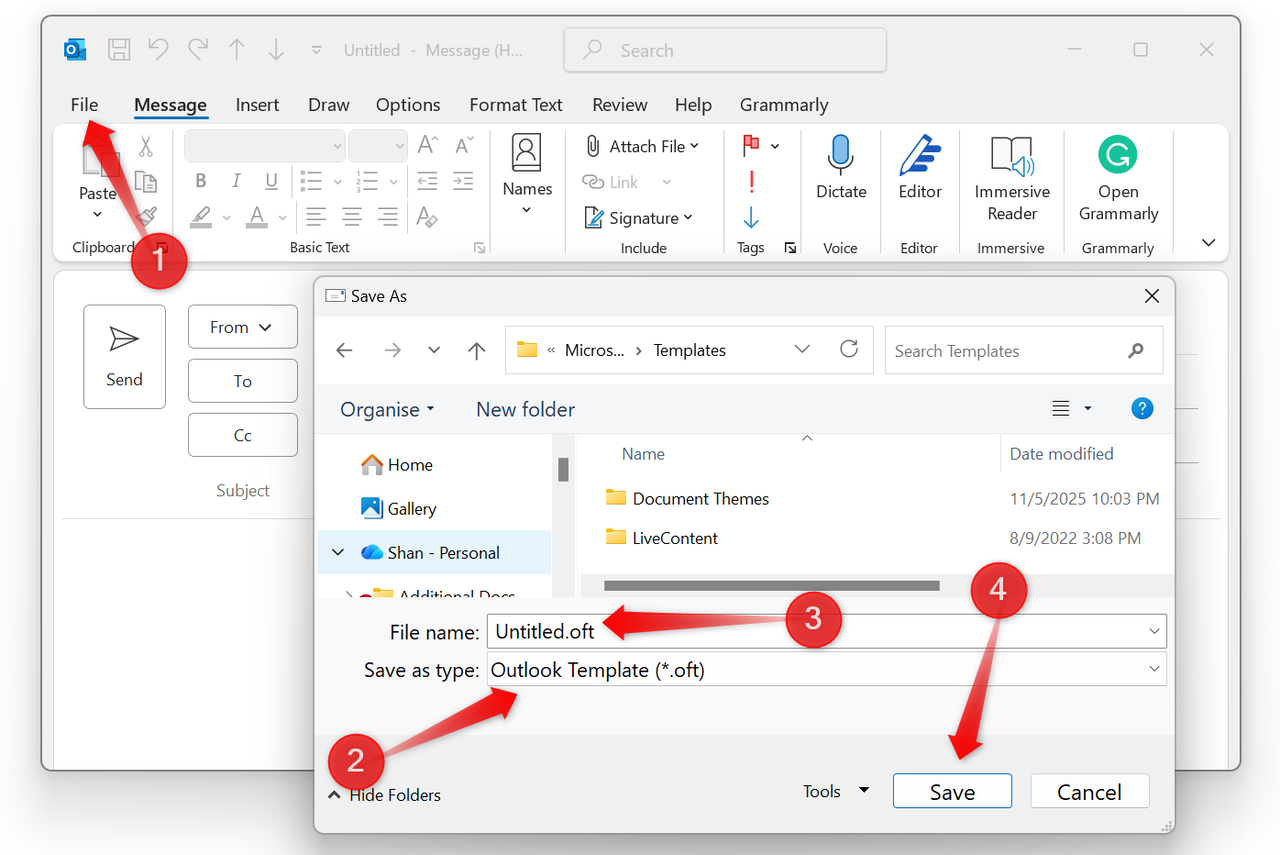Click the Save button
Image resolution: width=1280 pixels, height=855 pixels.
click(x=951, y=790)
